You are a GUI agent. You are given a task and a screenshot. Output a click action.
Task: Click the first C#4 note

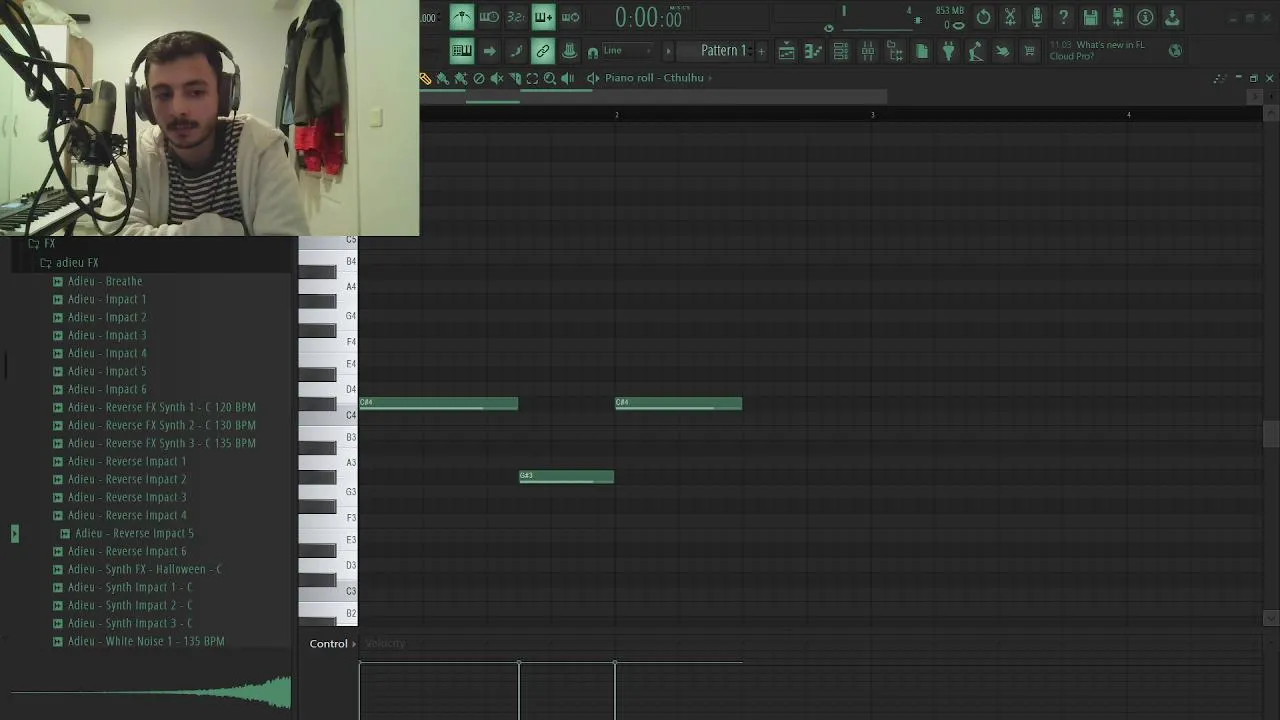click(x=439, y=403)
